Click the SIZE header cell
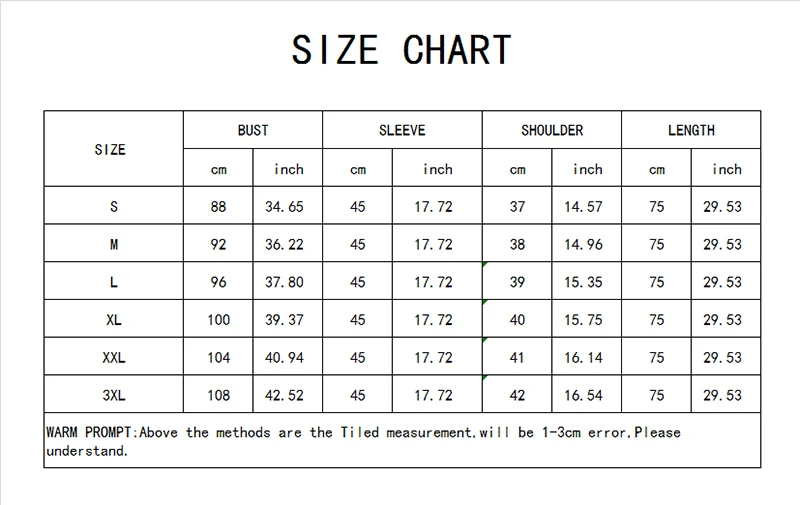 click(x=110, y=149)
